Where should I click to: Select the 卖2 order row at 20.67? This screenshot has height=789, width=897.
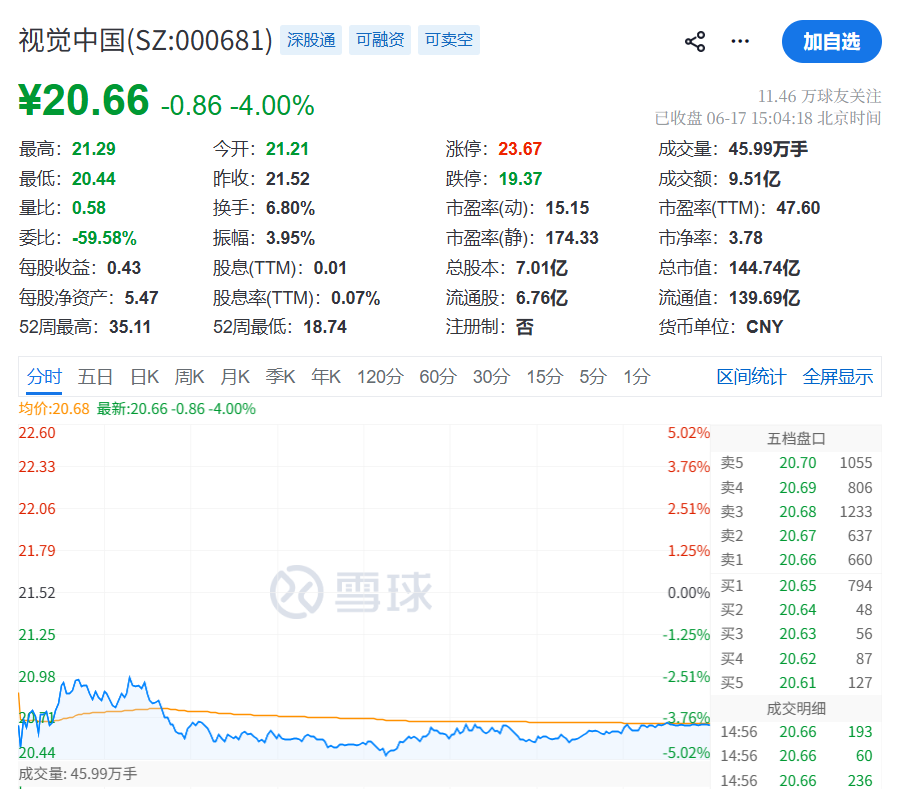[x=796, y=536]
